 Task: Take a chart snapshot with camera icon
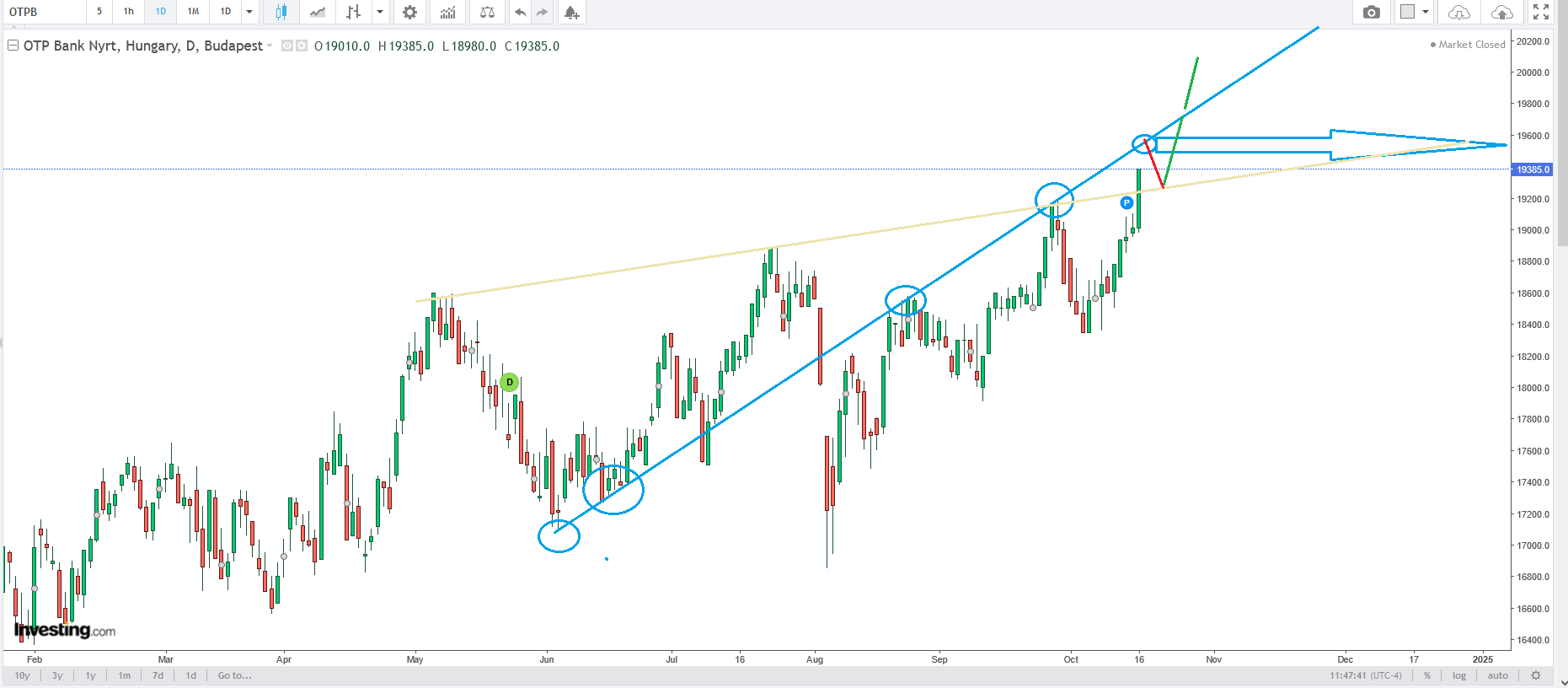[1372, 12]
